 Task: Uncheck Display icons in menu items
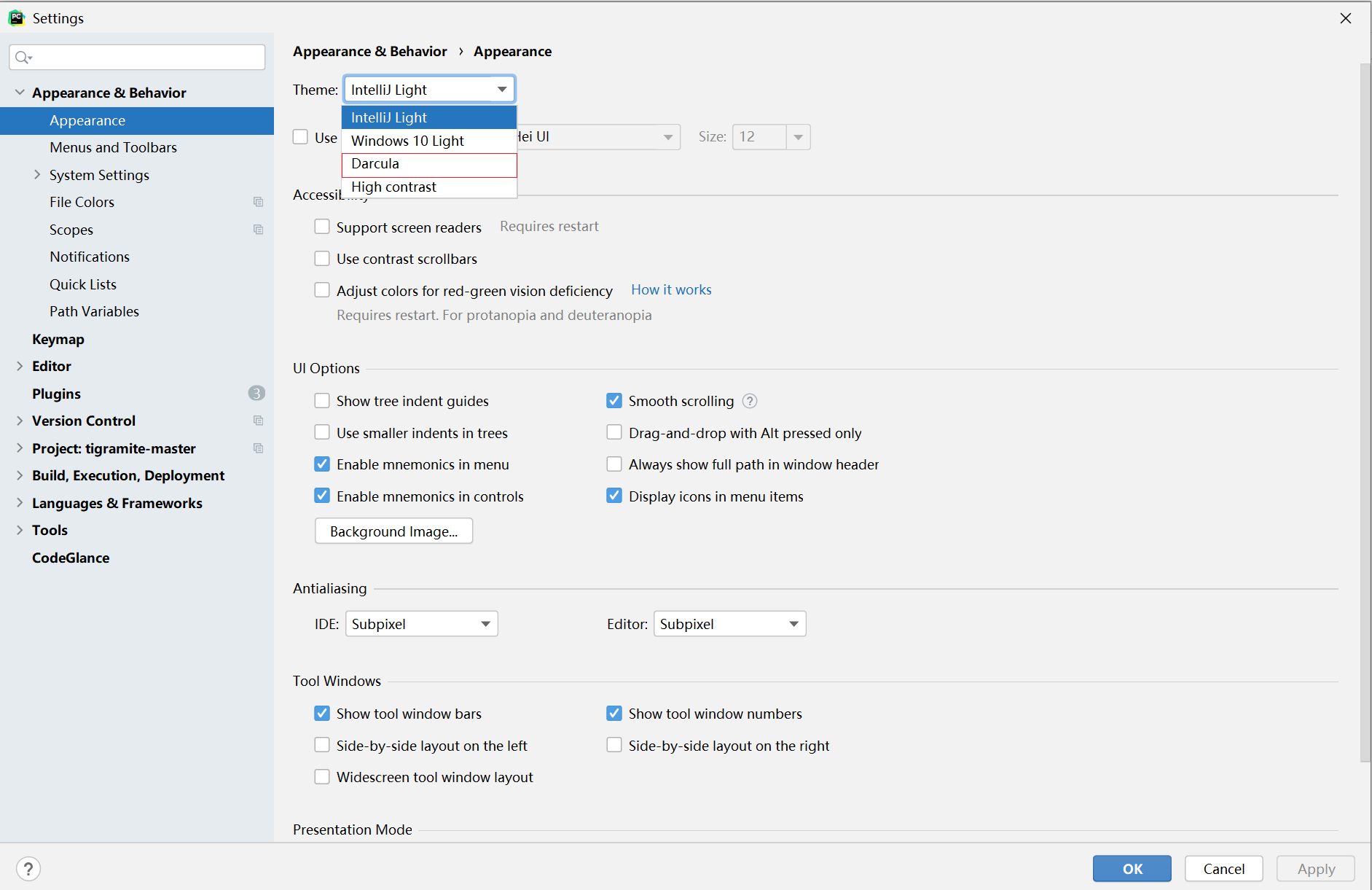[x=614, y=496]
